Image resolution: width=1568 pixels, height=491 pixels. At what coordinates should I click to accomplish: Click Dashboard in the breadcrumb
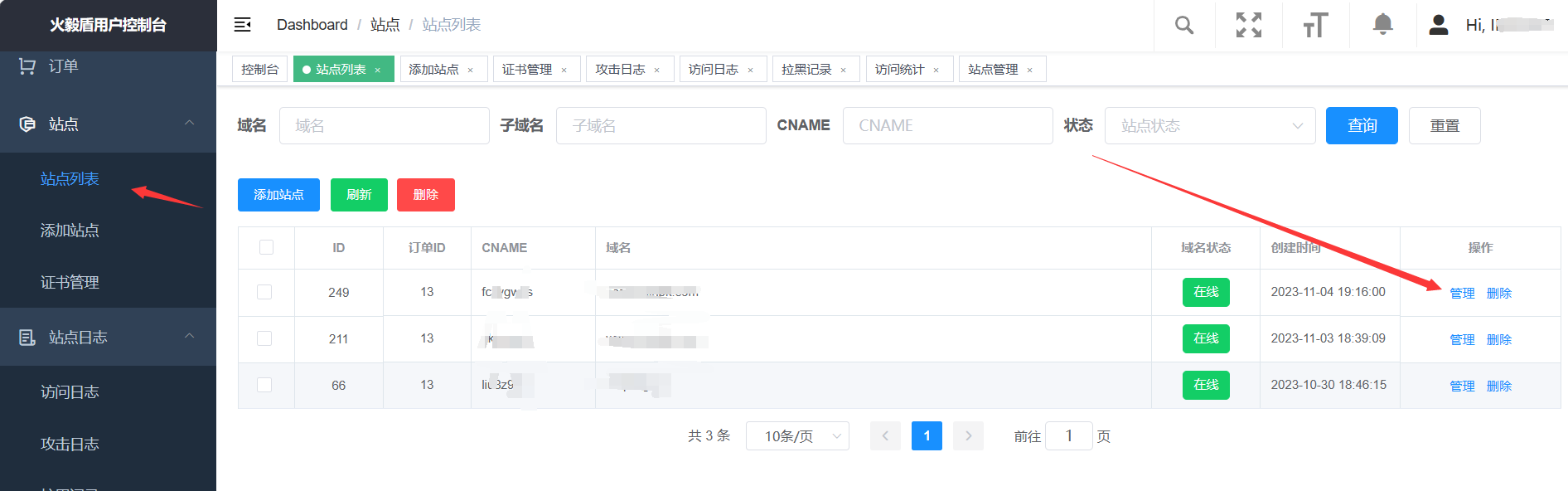pyautogui.click(x=312, y=25)
